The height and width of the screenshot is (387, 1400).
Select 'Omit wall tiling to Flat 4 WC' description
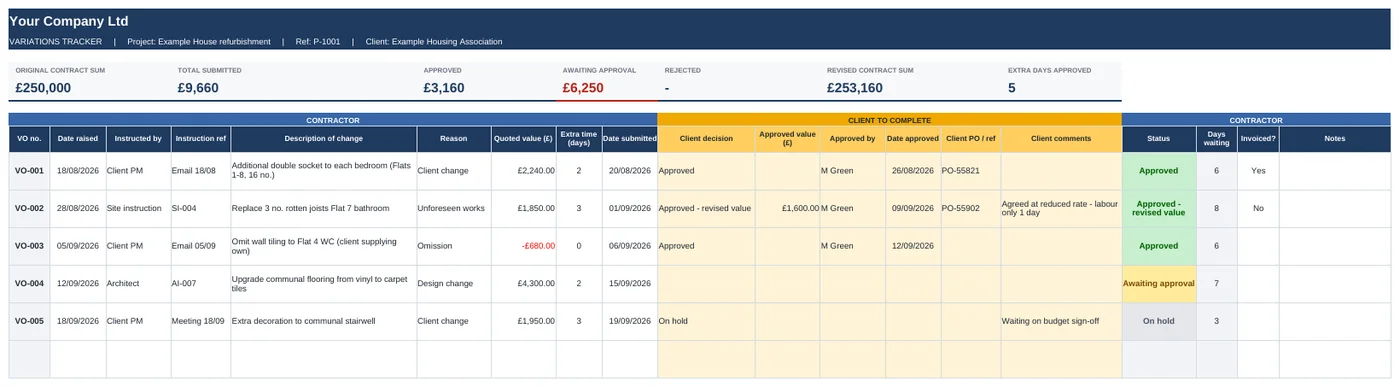(x=323, y=246)
